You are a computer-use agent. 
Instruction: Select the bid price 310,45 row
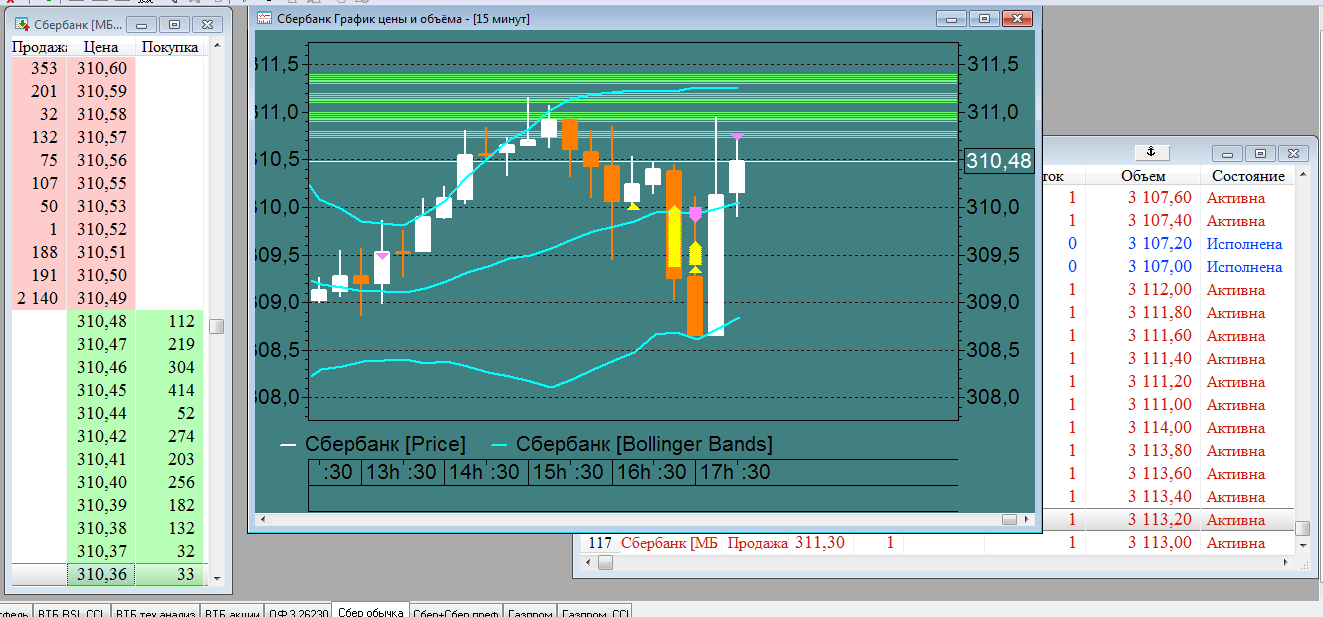click(x=107, y=390)
